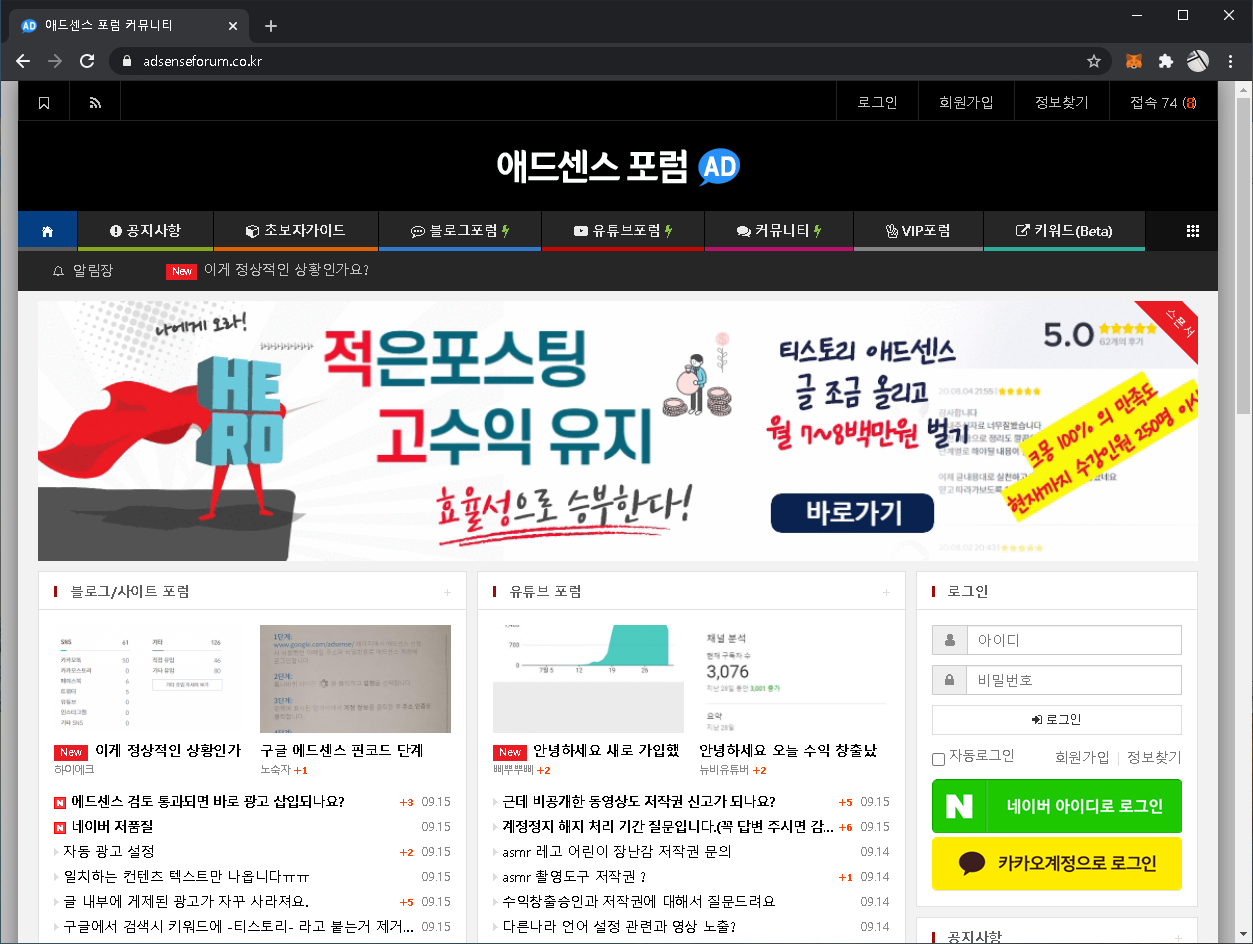Open the 이게 정상적인 상황인가요? ticker notice

coord(286,270)
